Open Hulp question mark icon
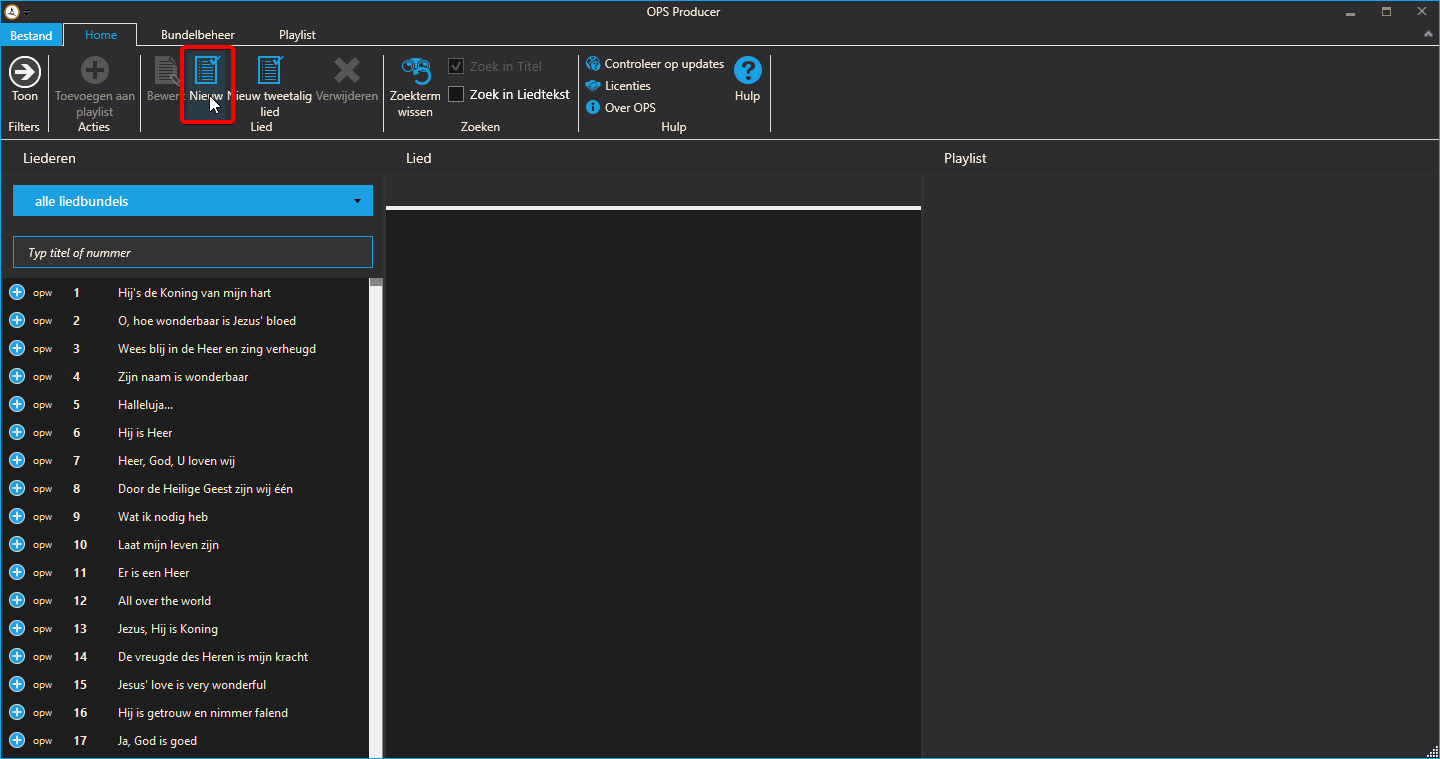The width and height of the screenshot is (1440, 759). 747,71
